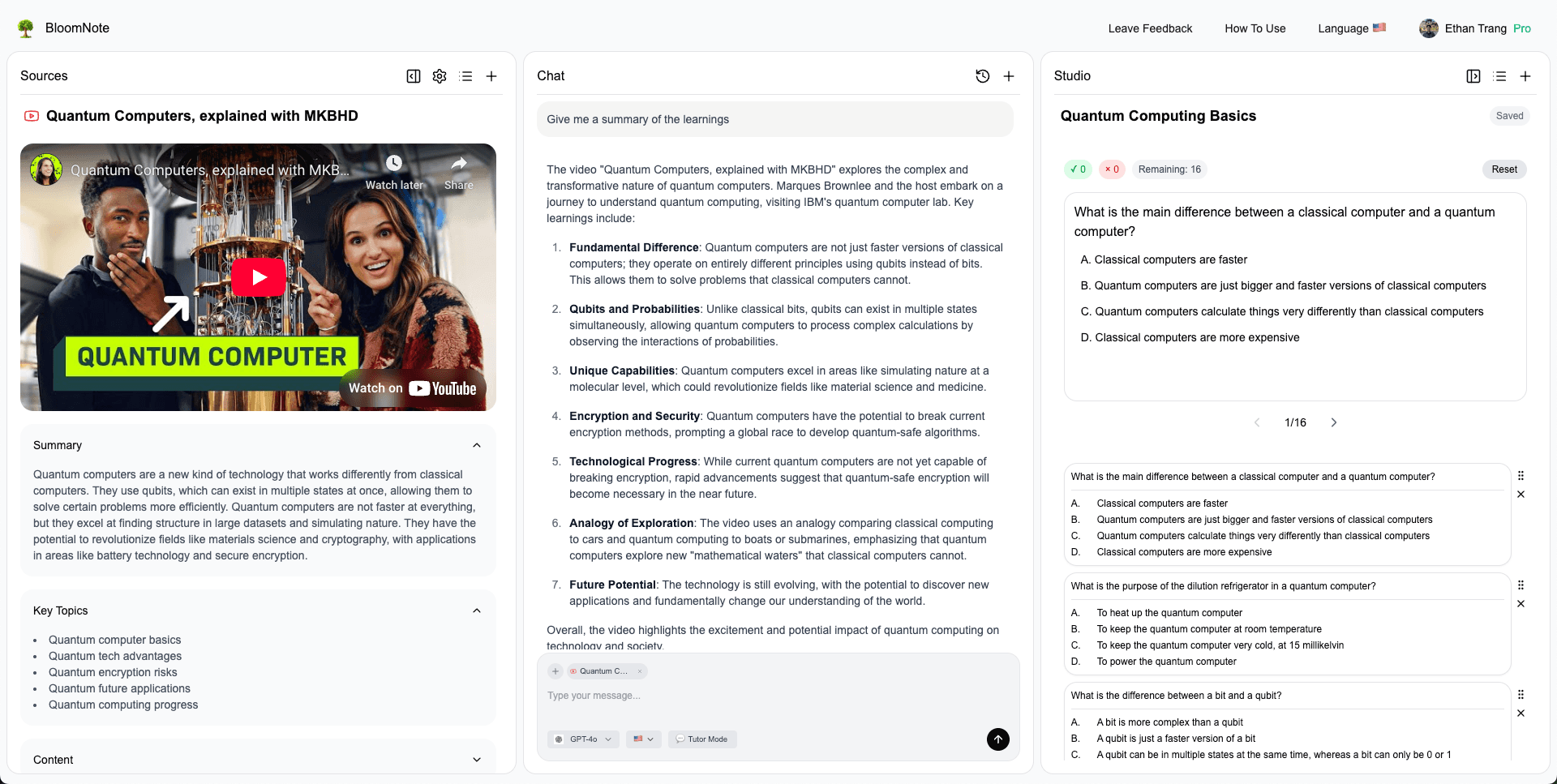
Task: Collapse the Studio panel sidebar icon
Action: coord(1473,76)
